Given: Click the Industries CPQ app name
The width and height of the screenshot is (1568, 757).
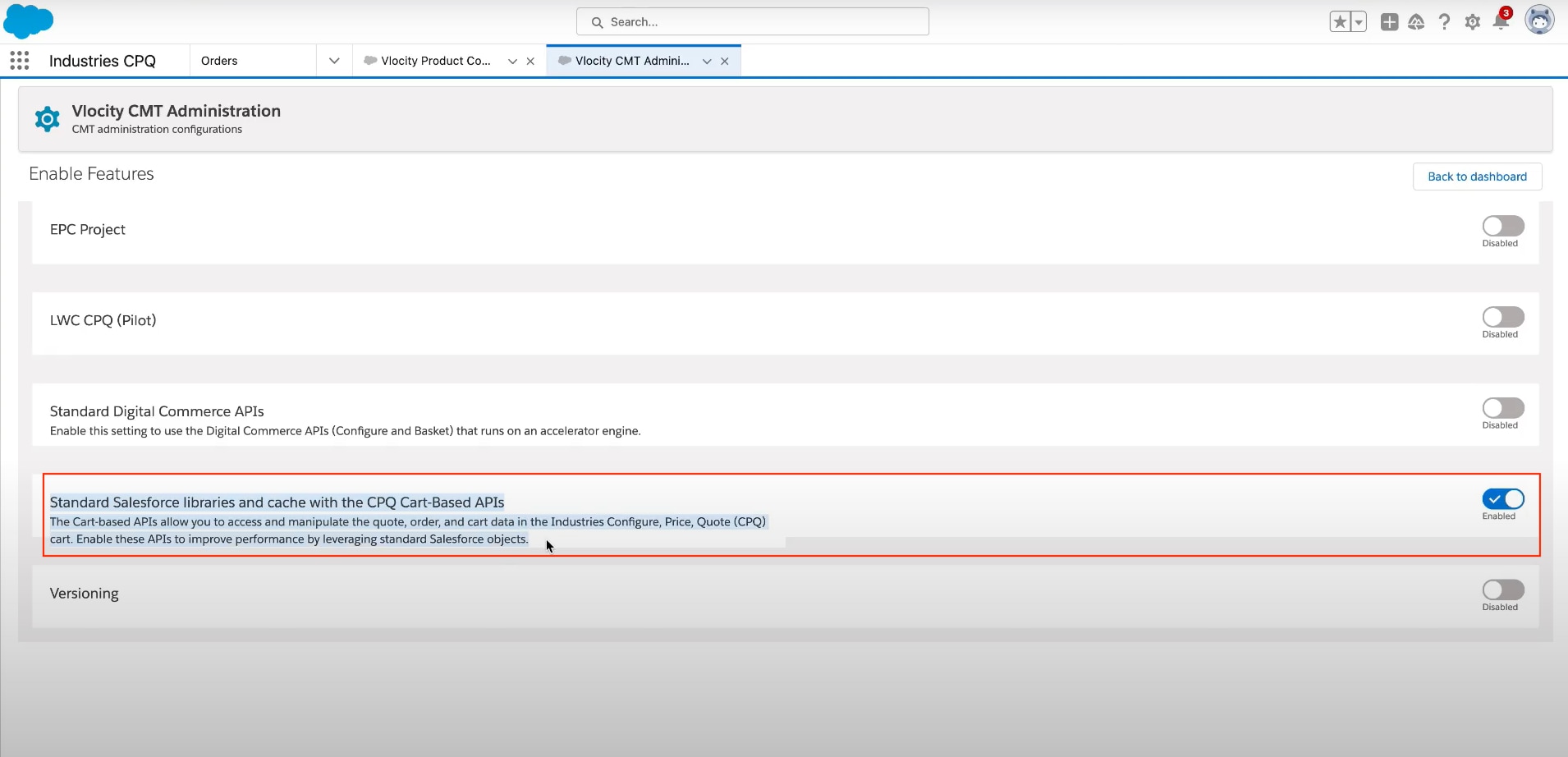Looking at the screenshot, I should pyautogui.click(x=103, y=61).
